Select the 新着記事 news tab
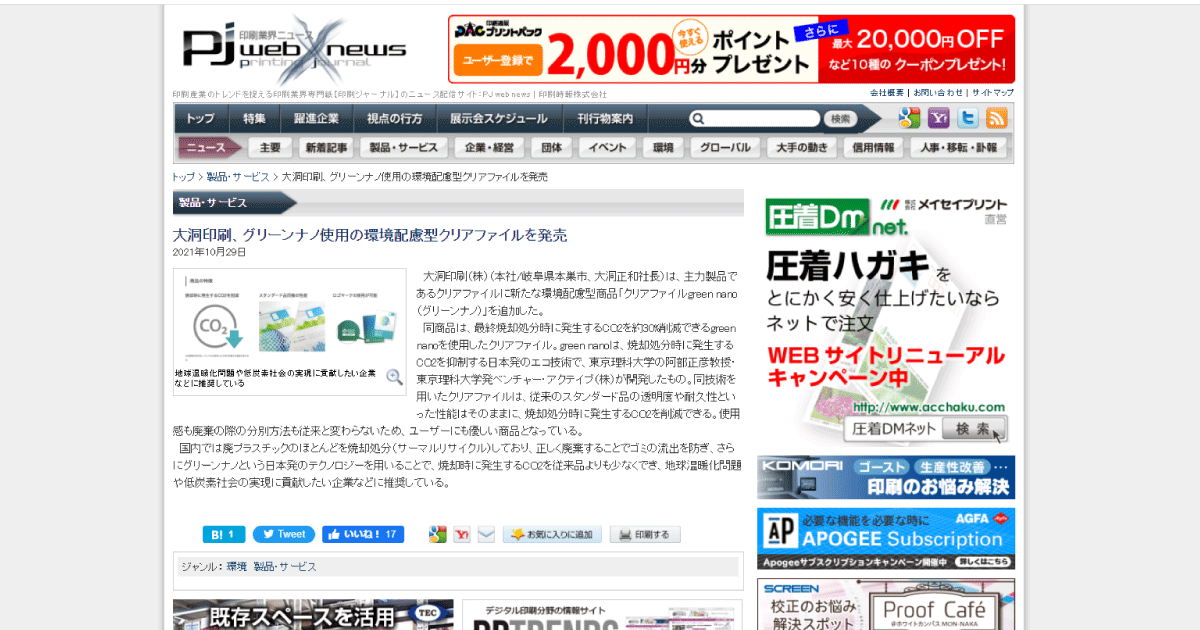Image resolution: width=1200 pixels, height=630 pixels. tap(326, 148)
